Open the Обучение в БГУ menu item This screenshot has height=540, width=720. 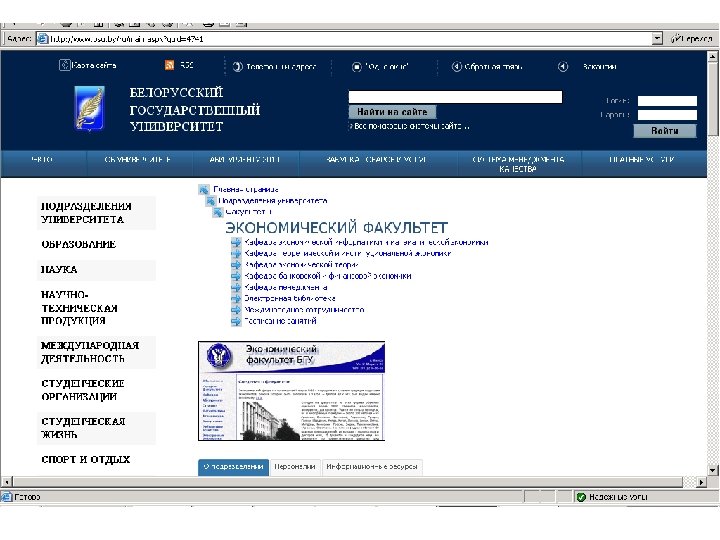[x=138, y=159]
